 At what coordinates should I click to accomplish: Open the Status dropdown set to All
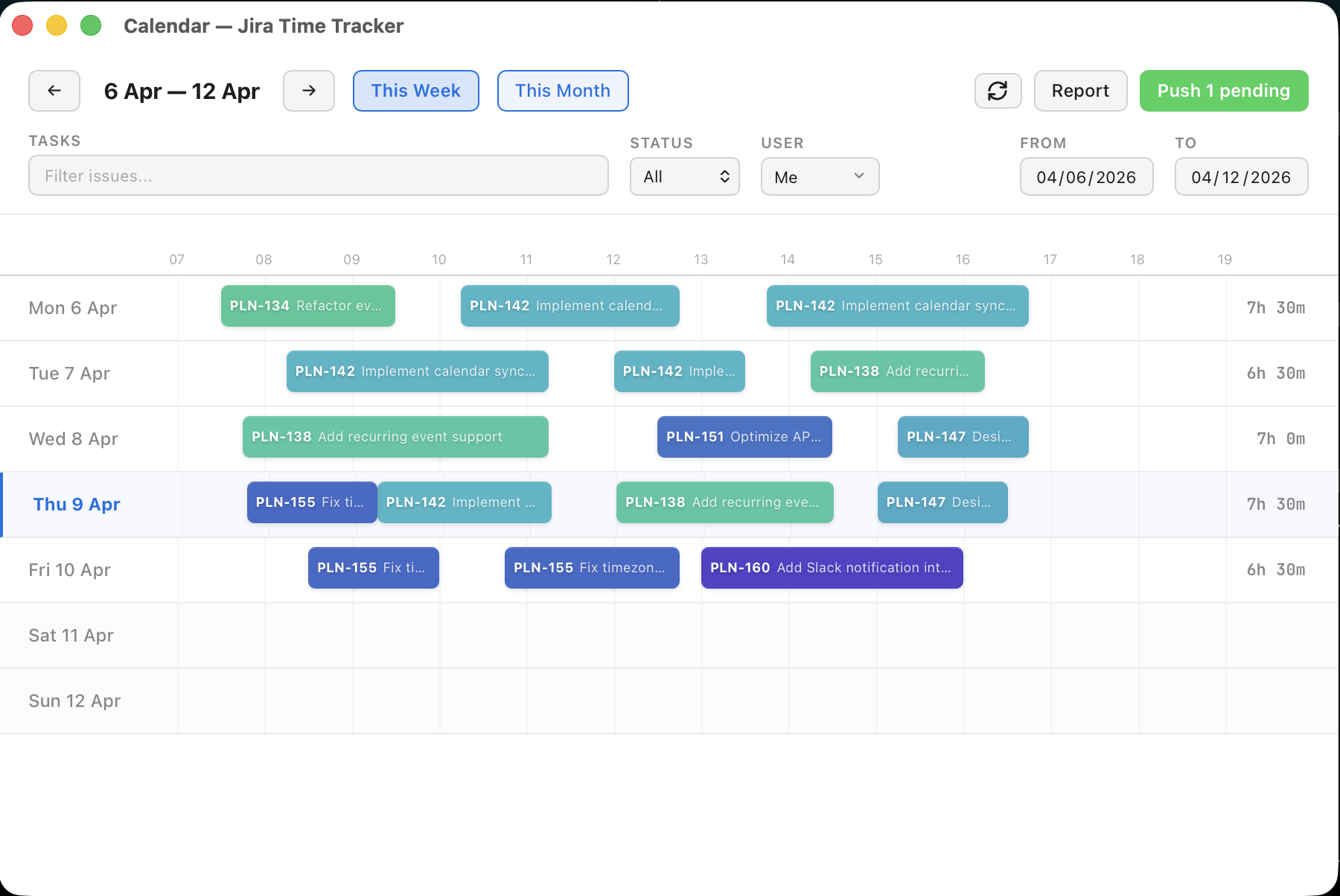tap(684, 177)
